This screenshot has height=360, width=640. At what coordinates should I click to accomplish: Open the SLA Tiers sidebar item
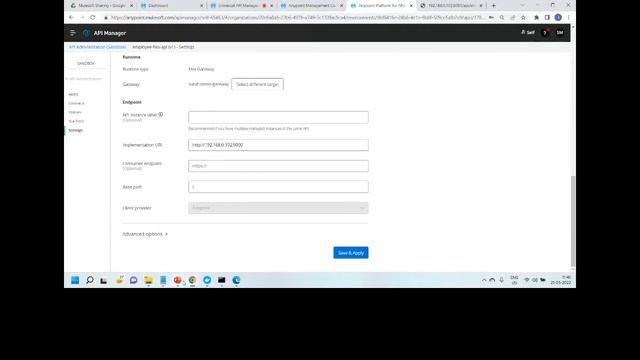tap(76, 121)
